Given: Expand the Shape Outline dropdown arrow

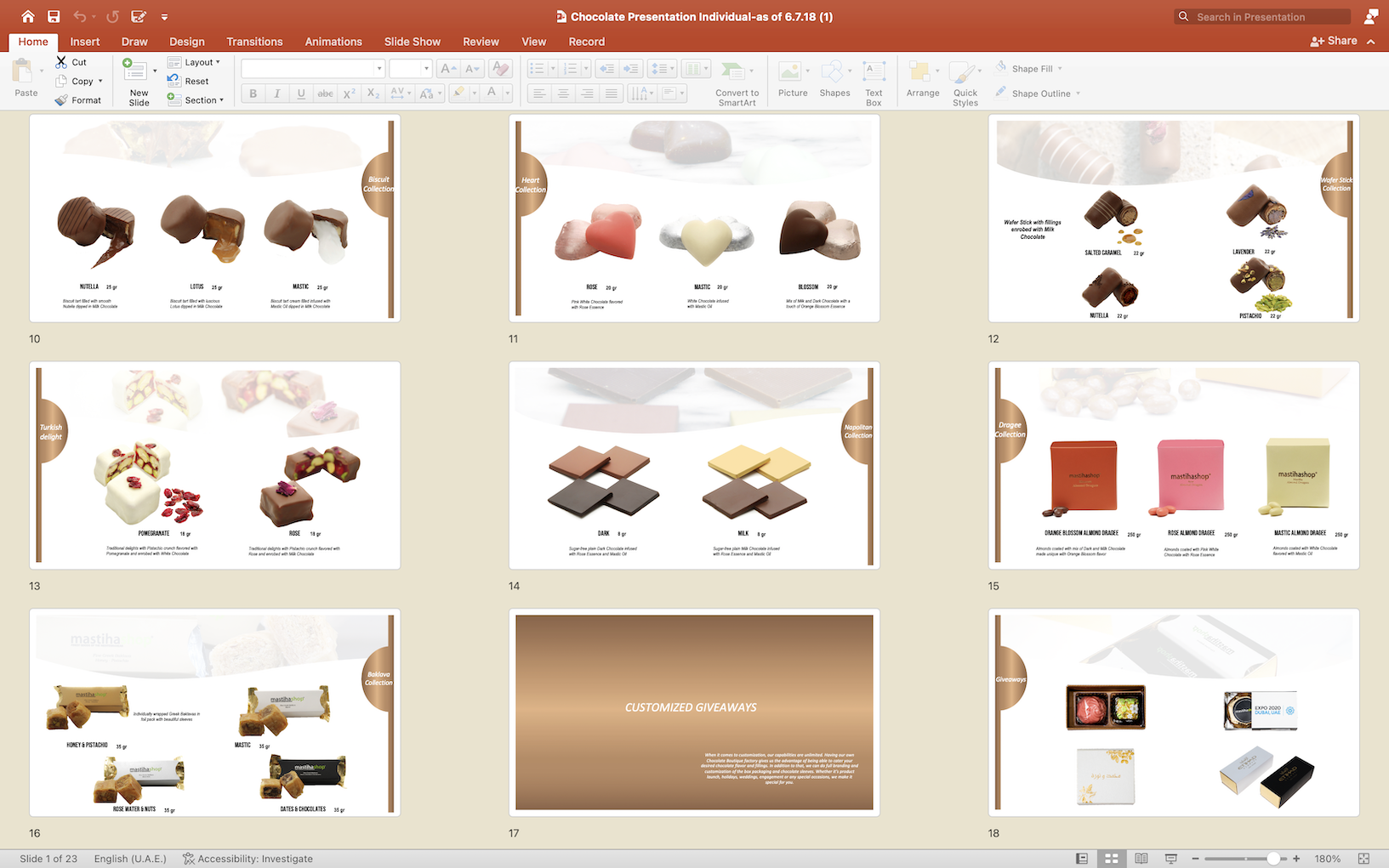Looking at the screenshot, I should click(1078, 94).
